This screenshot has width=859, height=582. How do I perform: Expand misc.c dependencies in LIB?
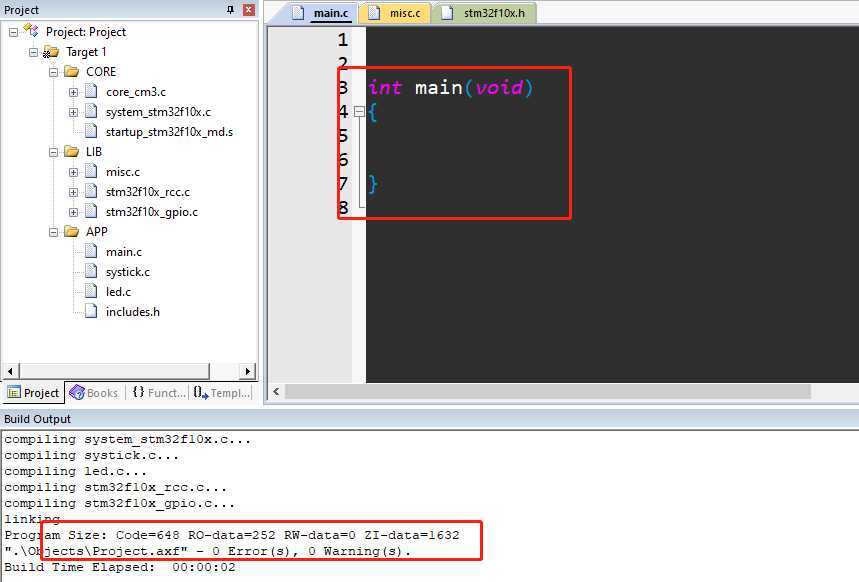tap(73, 172)
